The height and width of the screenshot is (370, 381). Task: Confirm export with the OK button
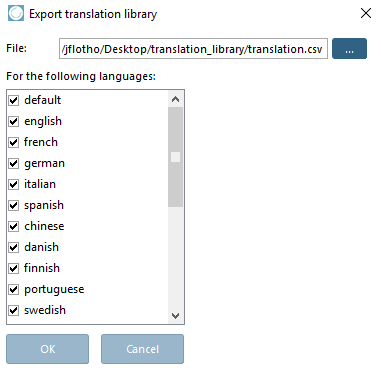tap(47, 349)
